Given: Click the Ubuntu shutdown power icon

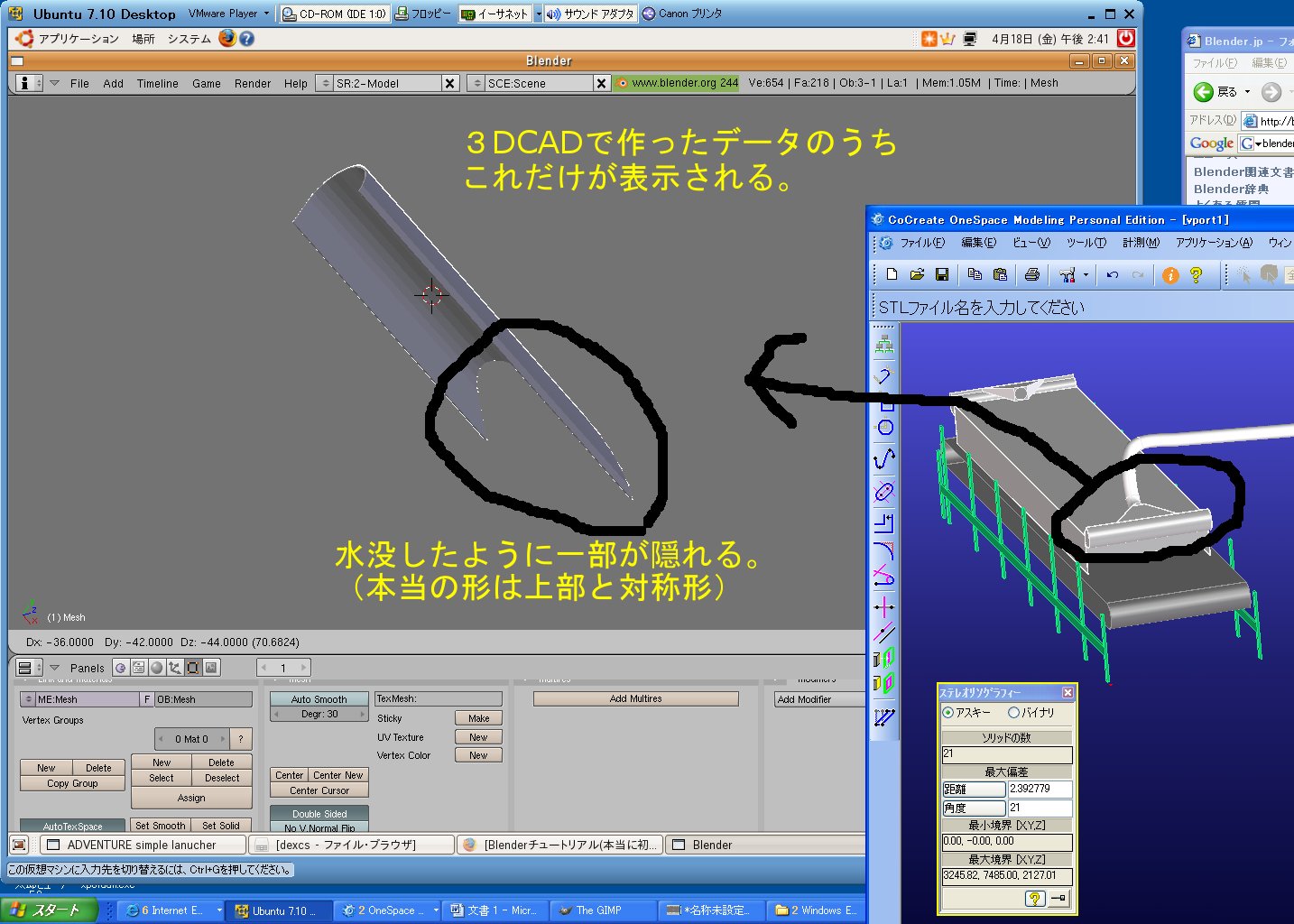Looking at the screenshot, I should [1125, 38].
